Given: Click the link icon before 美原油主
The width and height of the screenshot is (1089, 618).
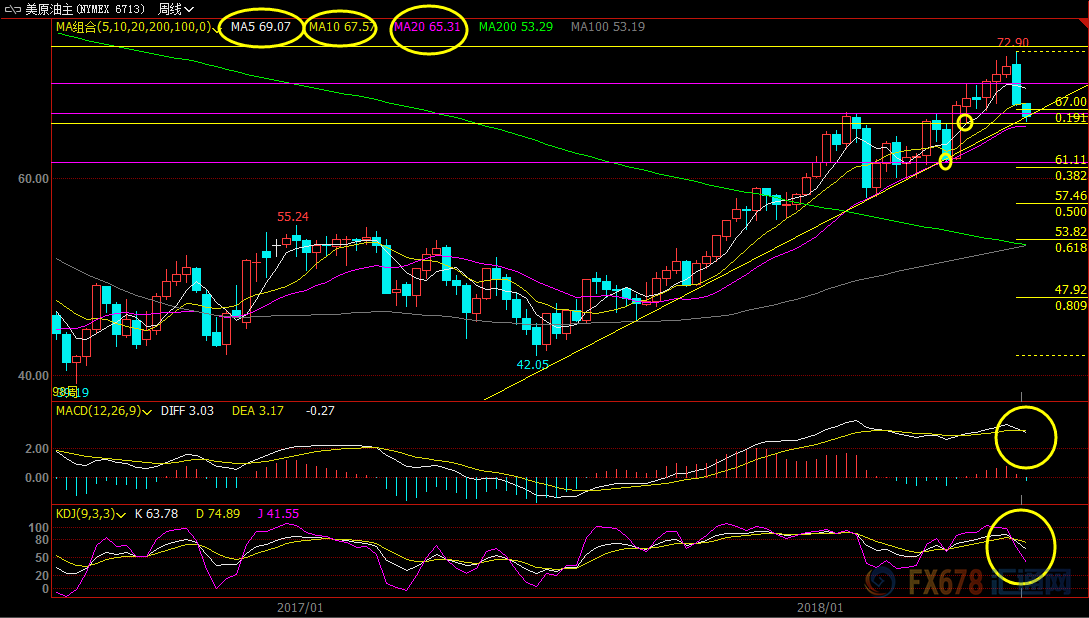Looking at the screenshot, I should point(13,10).
